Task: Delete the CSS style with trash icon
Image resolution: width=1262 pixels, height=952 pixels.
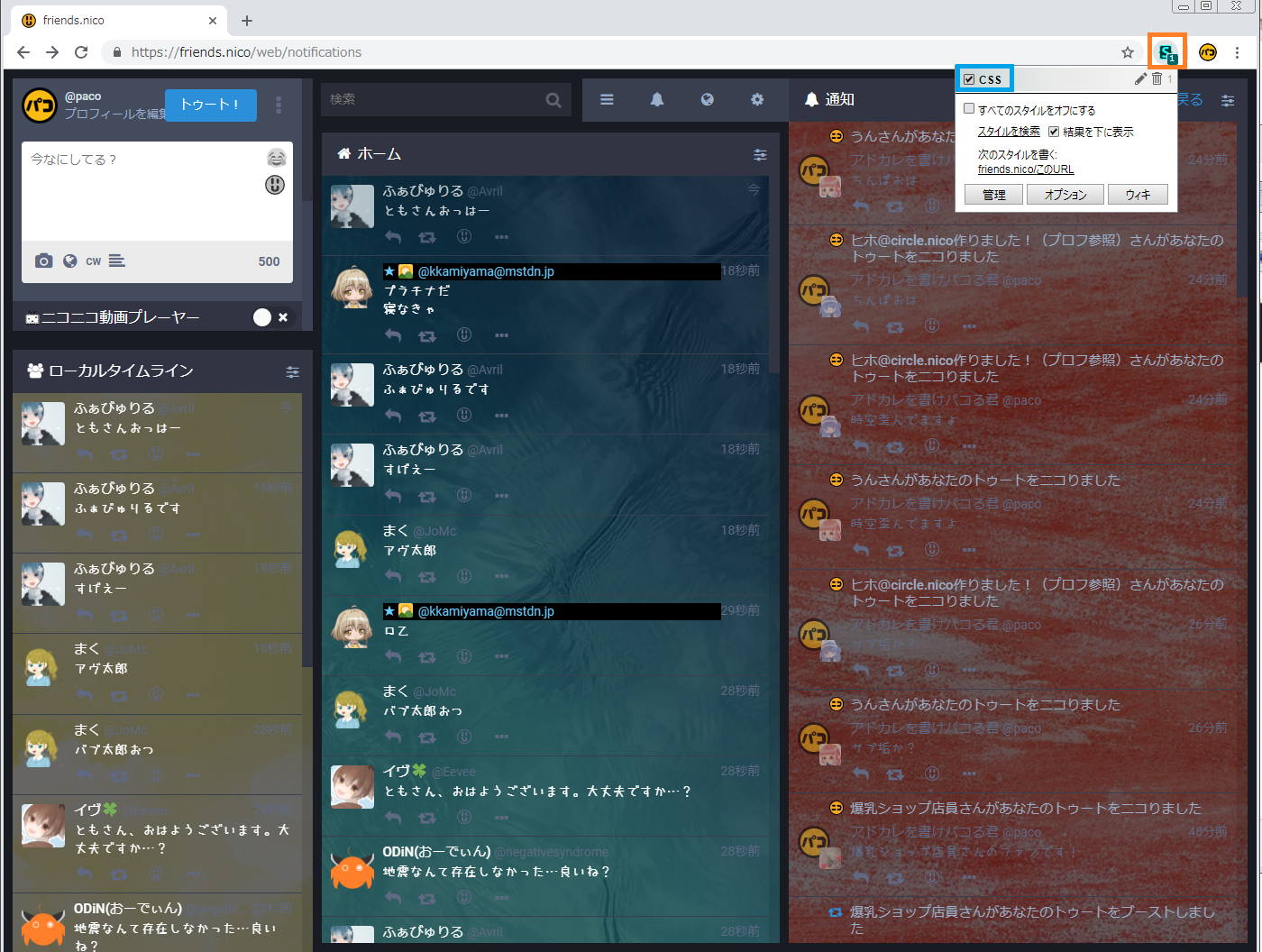Action: click(x=1157, y=78)
